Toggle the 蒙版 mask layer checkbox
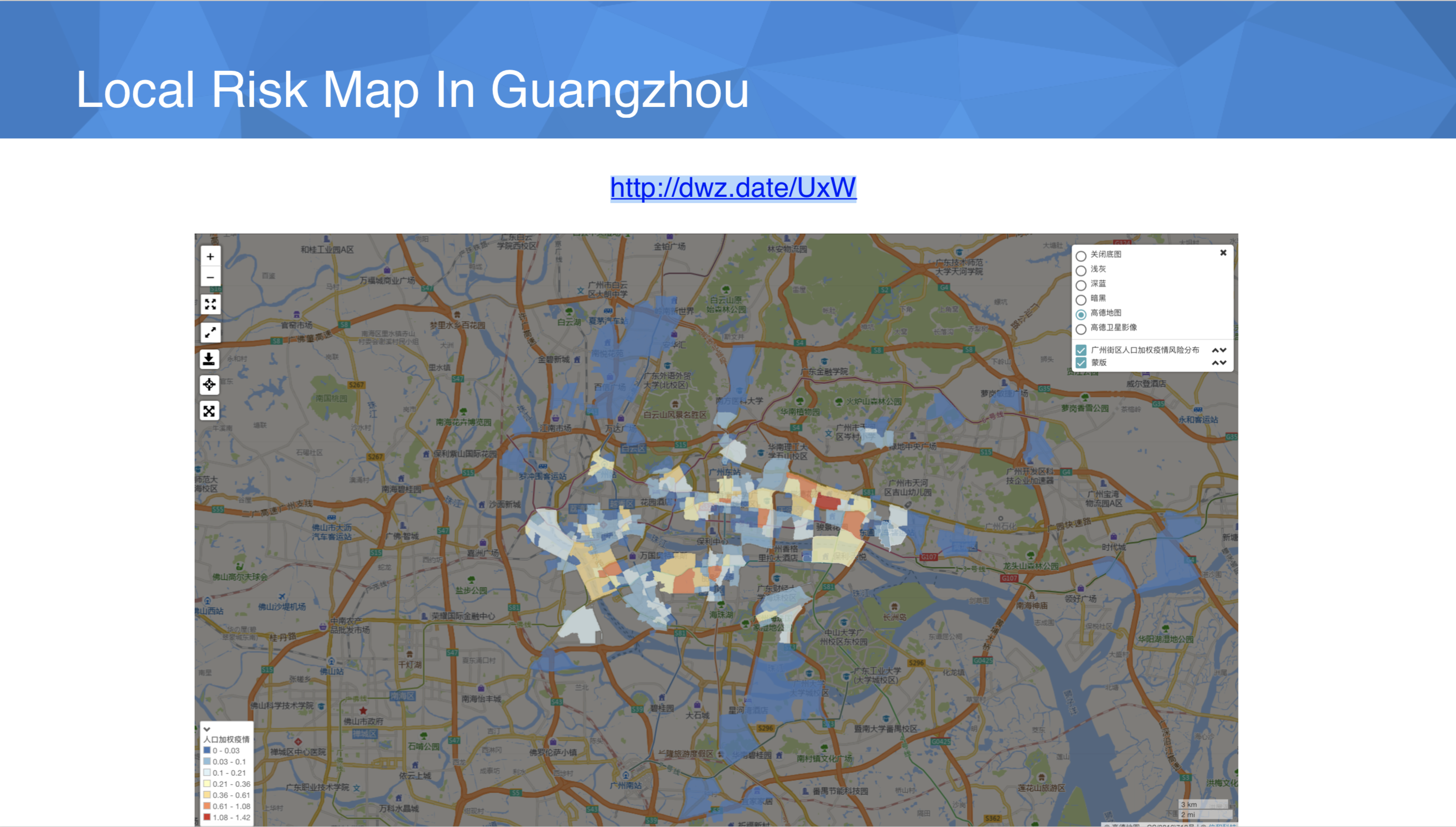The width and height of the screenshot is (1456, 827). (1081, 363)
